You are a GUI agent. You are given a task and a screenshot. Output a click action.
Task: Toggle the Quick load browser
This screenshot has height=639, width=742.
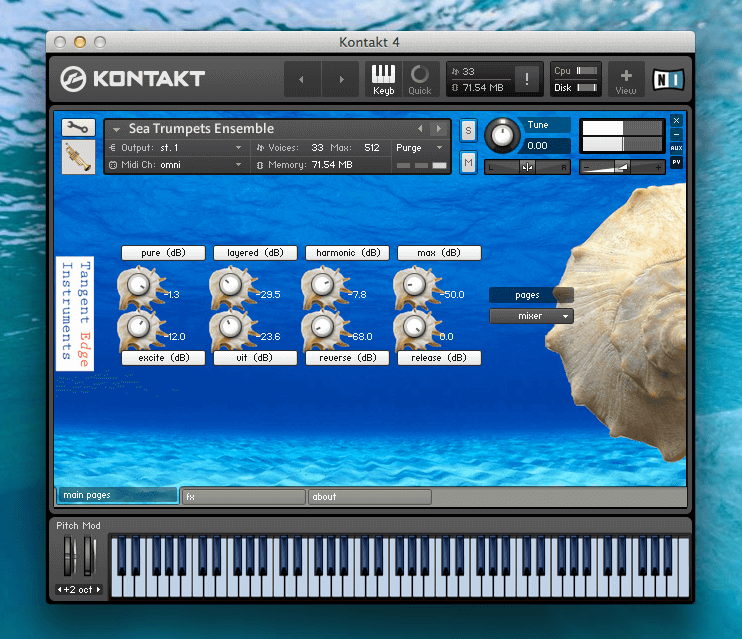click(420, 80)
